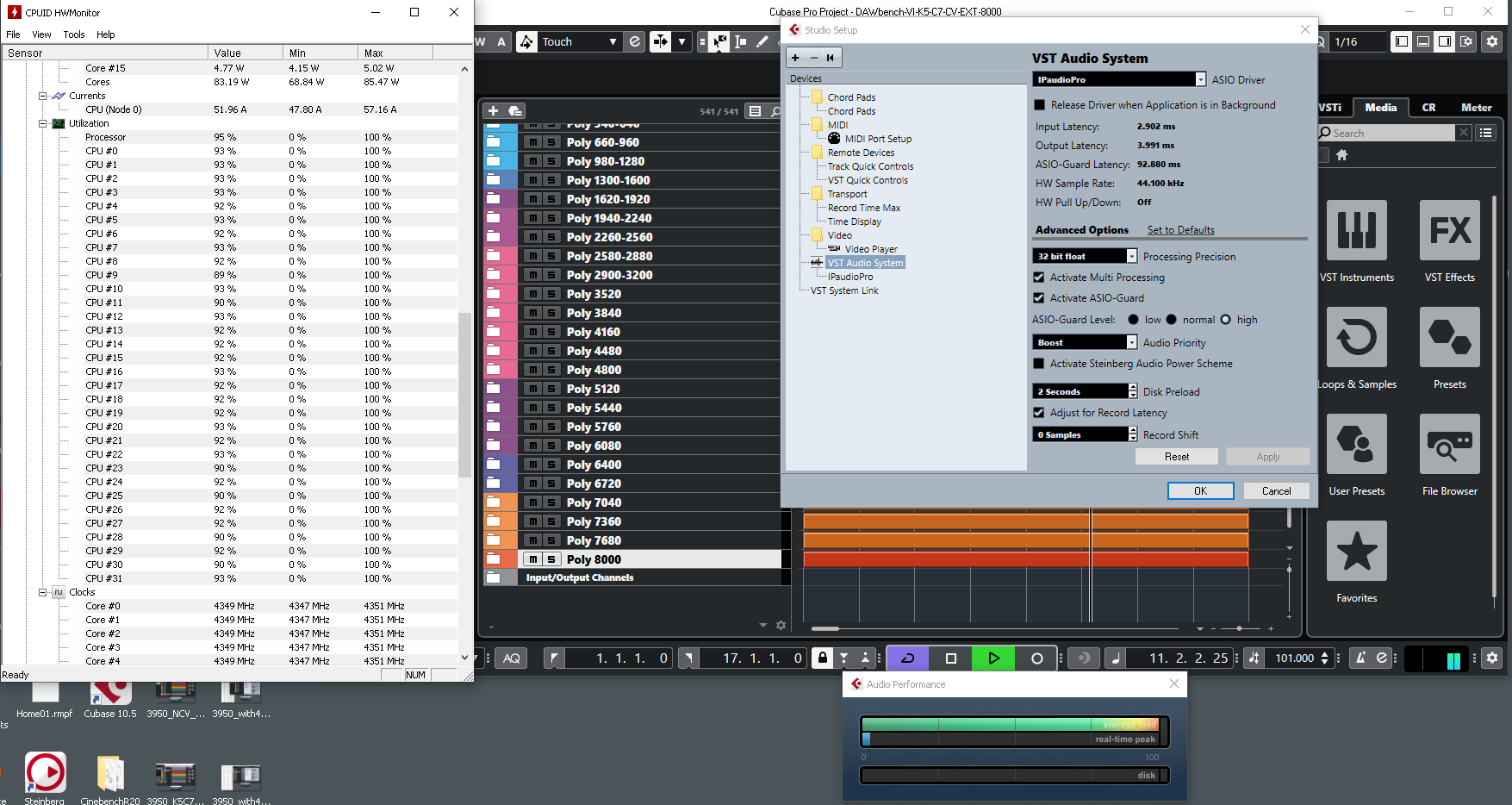Screen dimensions: 1512x805
Task: Open the HWMonitor Help menu
Action: (x=106, y=34)
